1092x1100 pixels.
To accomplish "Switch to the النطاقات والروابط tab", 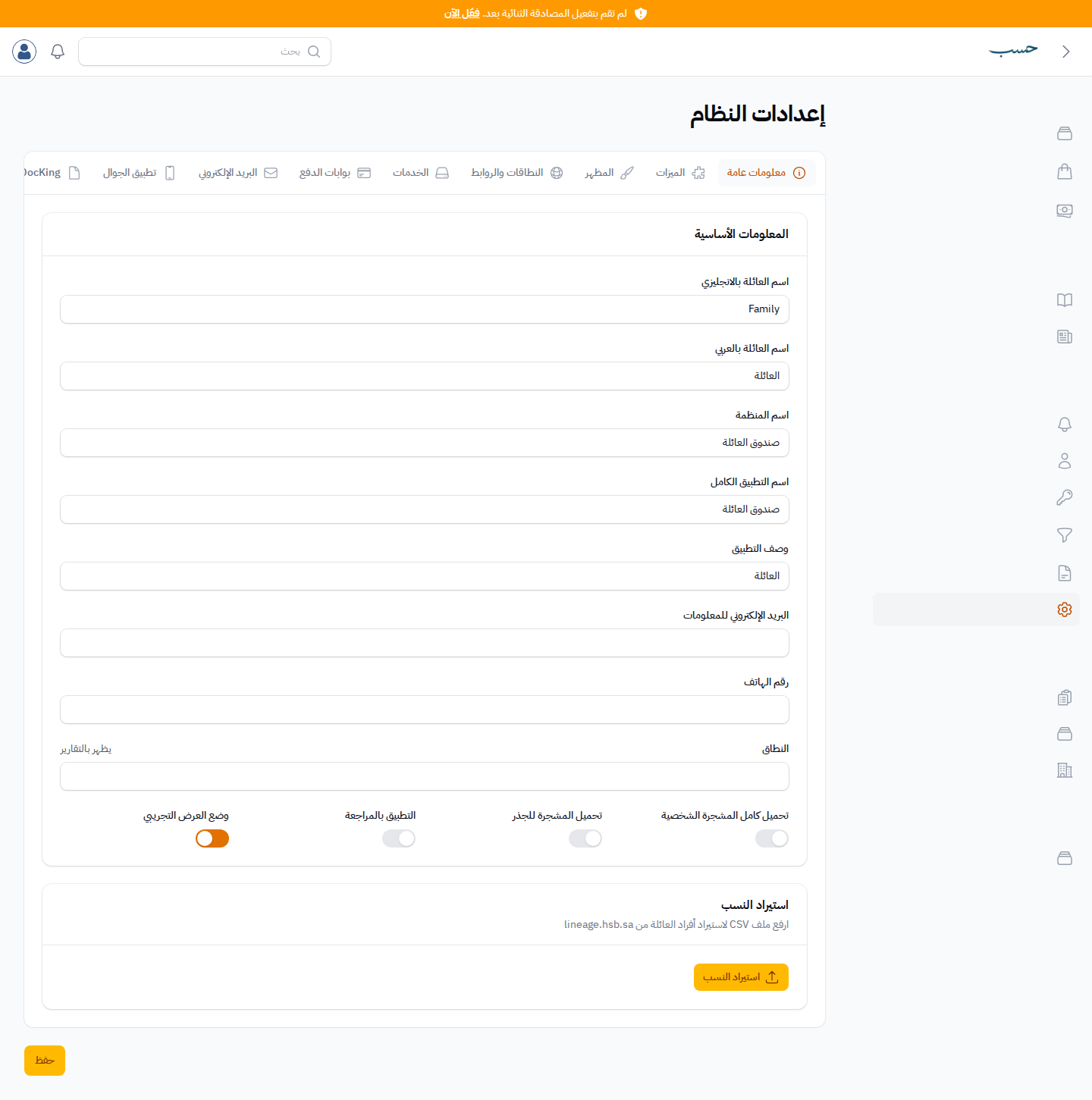I will [x=516, y=173].
